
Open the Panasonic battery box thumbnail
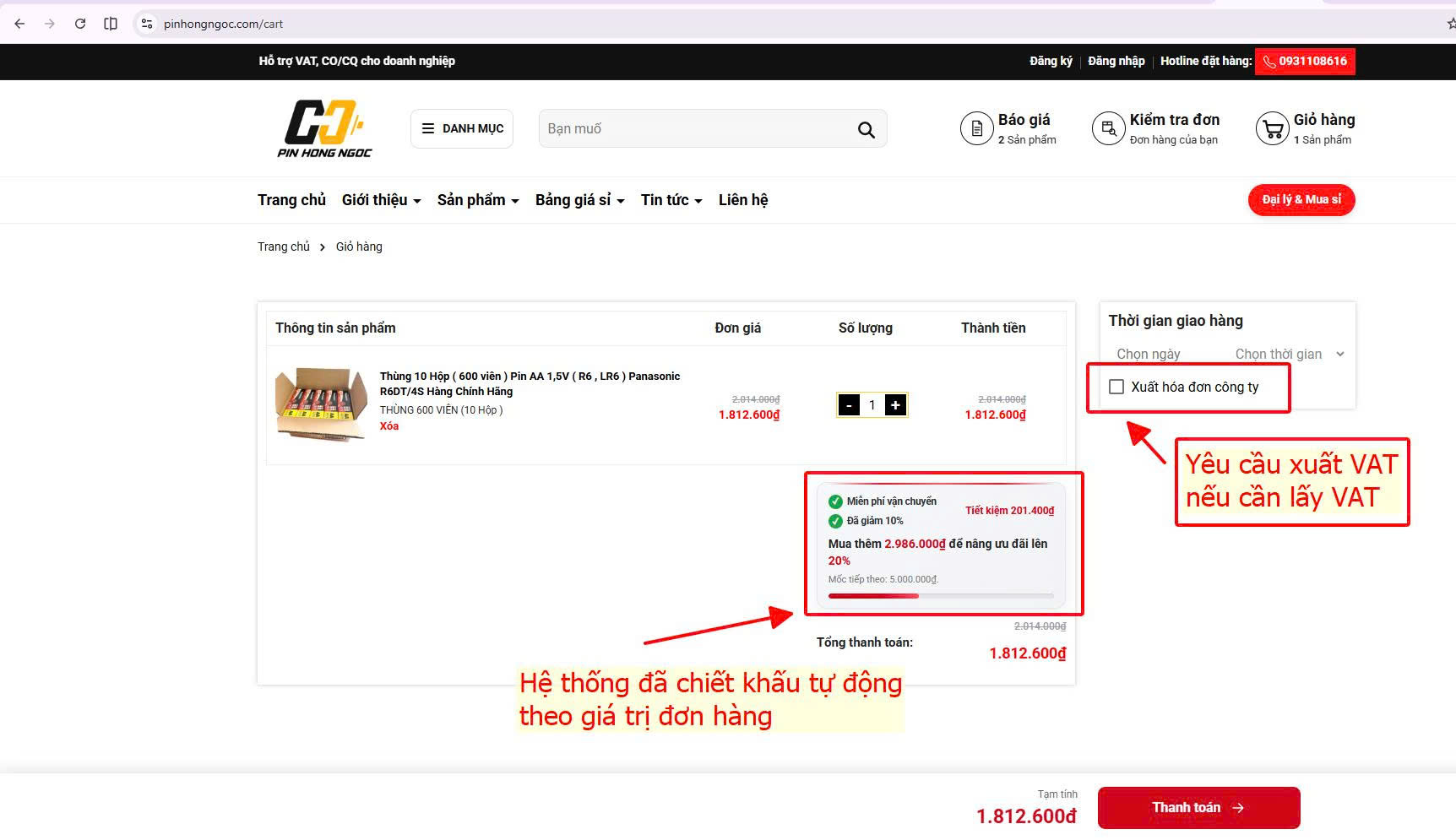[321, 404]
